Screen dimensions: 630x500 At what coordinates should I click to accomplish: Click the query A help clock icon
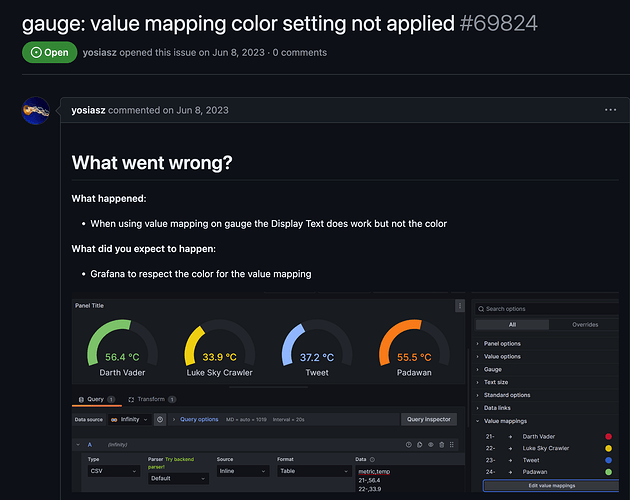pyautogui.click(x=409, y=445)
